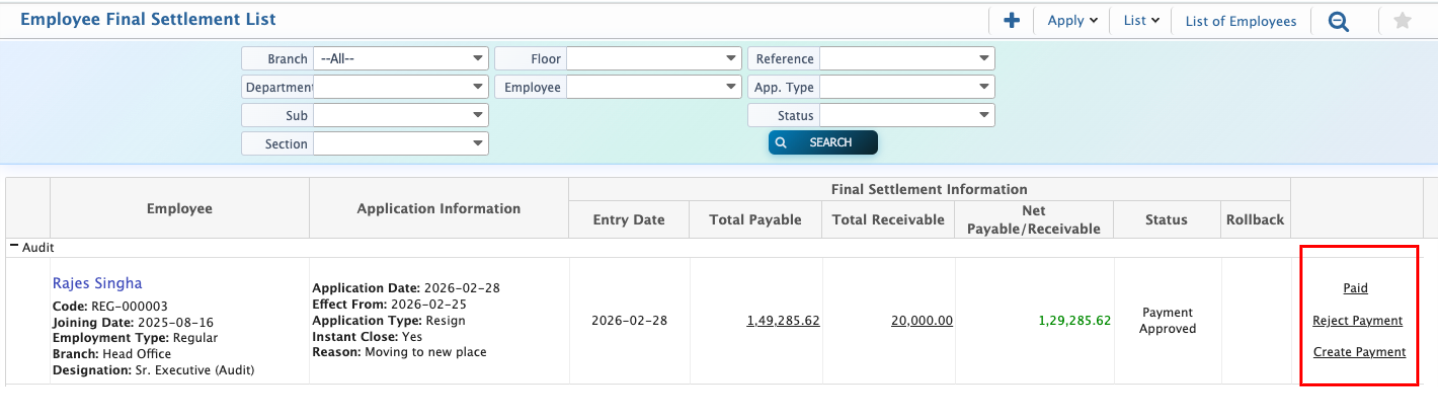The width and height of the screenshot is (1438, 419).
Task: Open the Employee filter dropdown
Action: [x=654, y=87]
